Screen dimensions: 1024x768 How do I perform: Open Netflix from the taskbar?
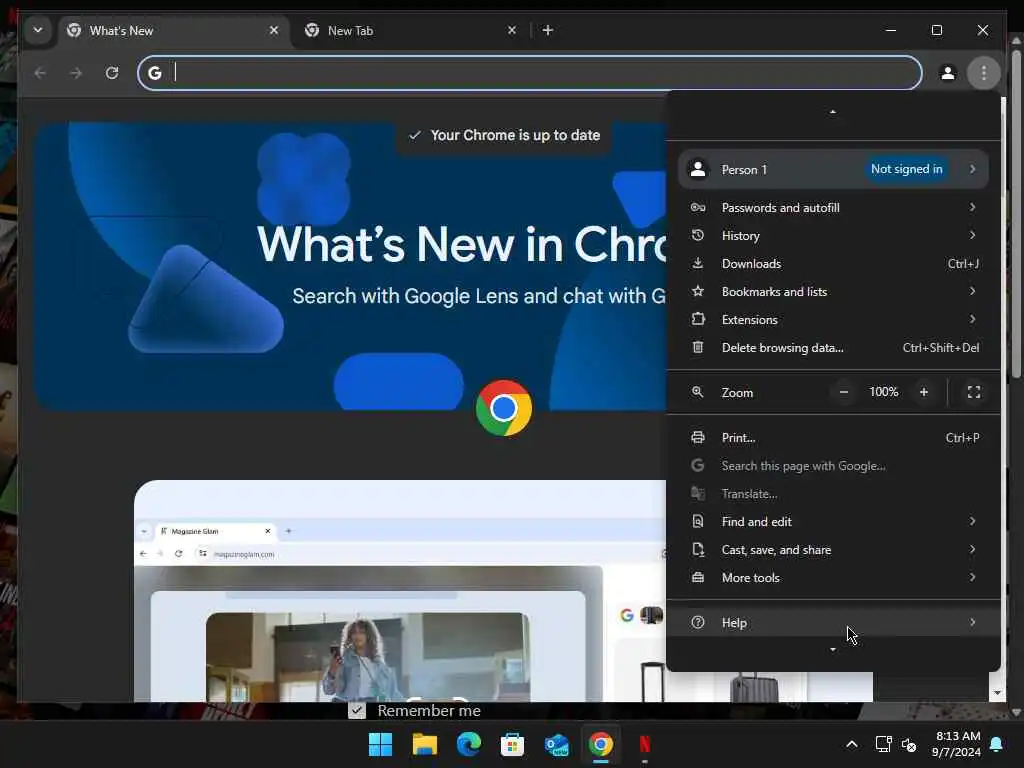[x=645, y=744]
